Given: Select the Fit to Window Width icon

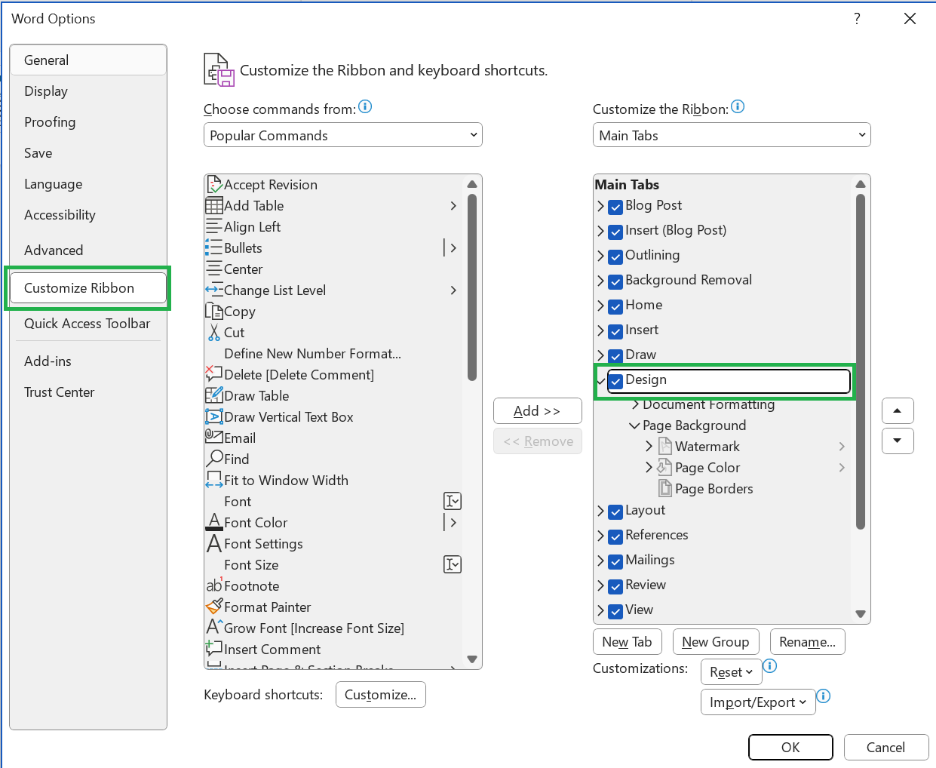Looking at the screenshot, I should coord(214,480).
